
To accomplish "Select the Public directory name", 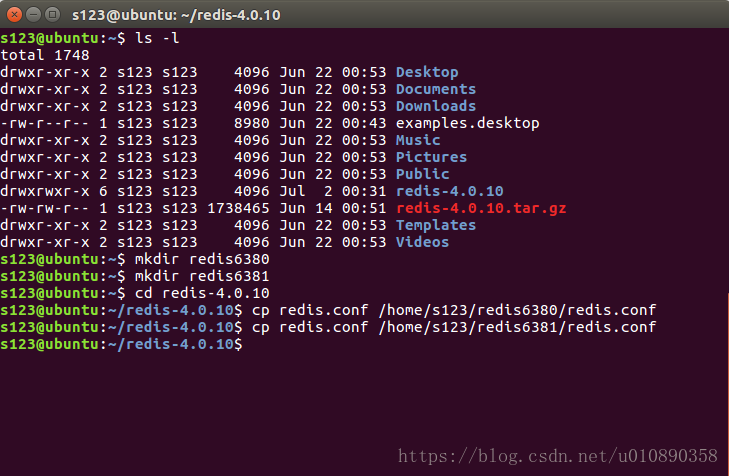I will click(x=422, y=174).
